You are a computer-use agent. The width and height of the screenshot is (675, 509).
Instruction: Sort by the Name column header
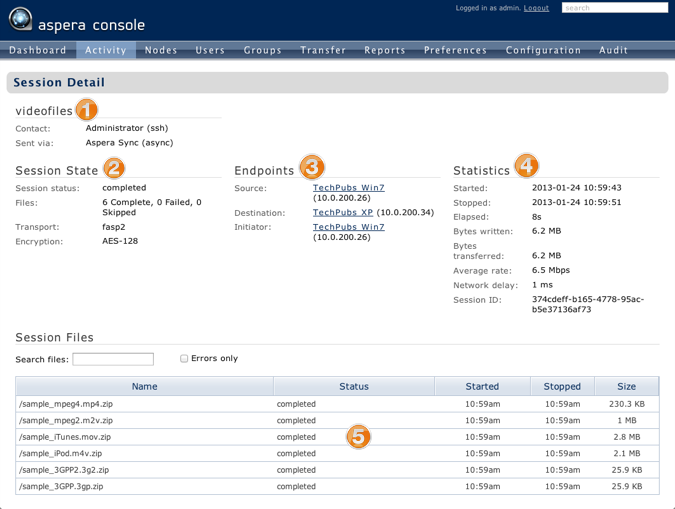(x=145, y=386)
